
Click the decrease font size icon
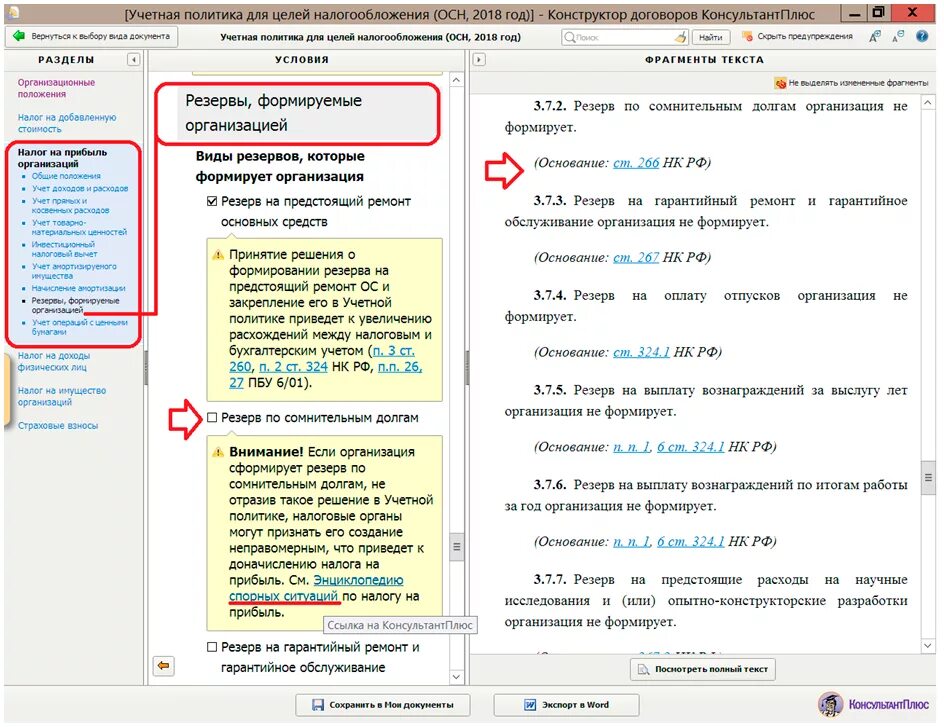tap(898, 37)
